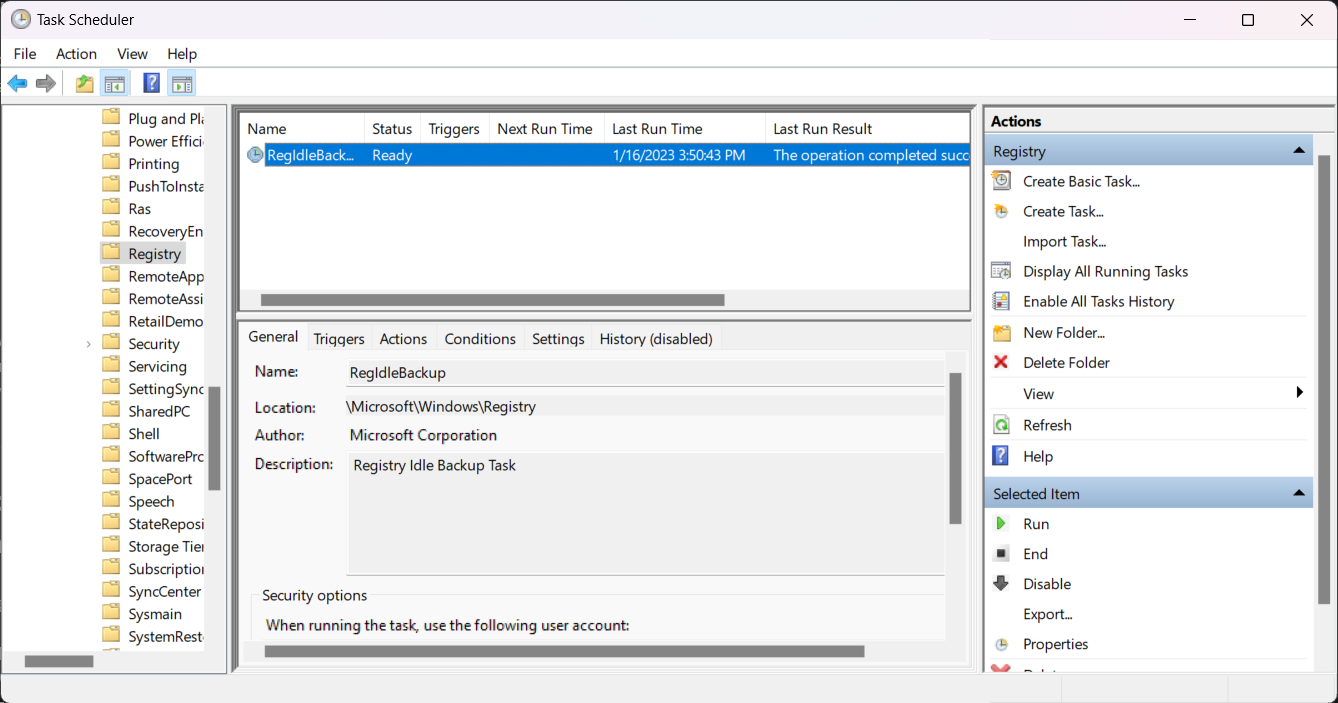Open the Help menu in menu bar

coord(182,54)
